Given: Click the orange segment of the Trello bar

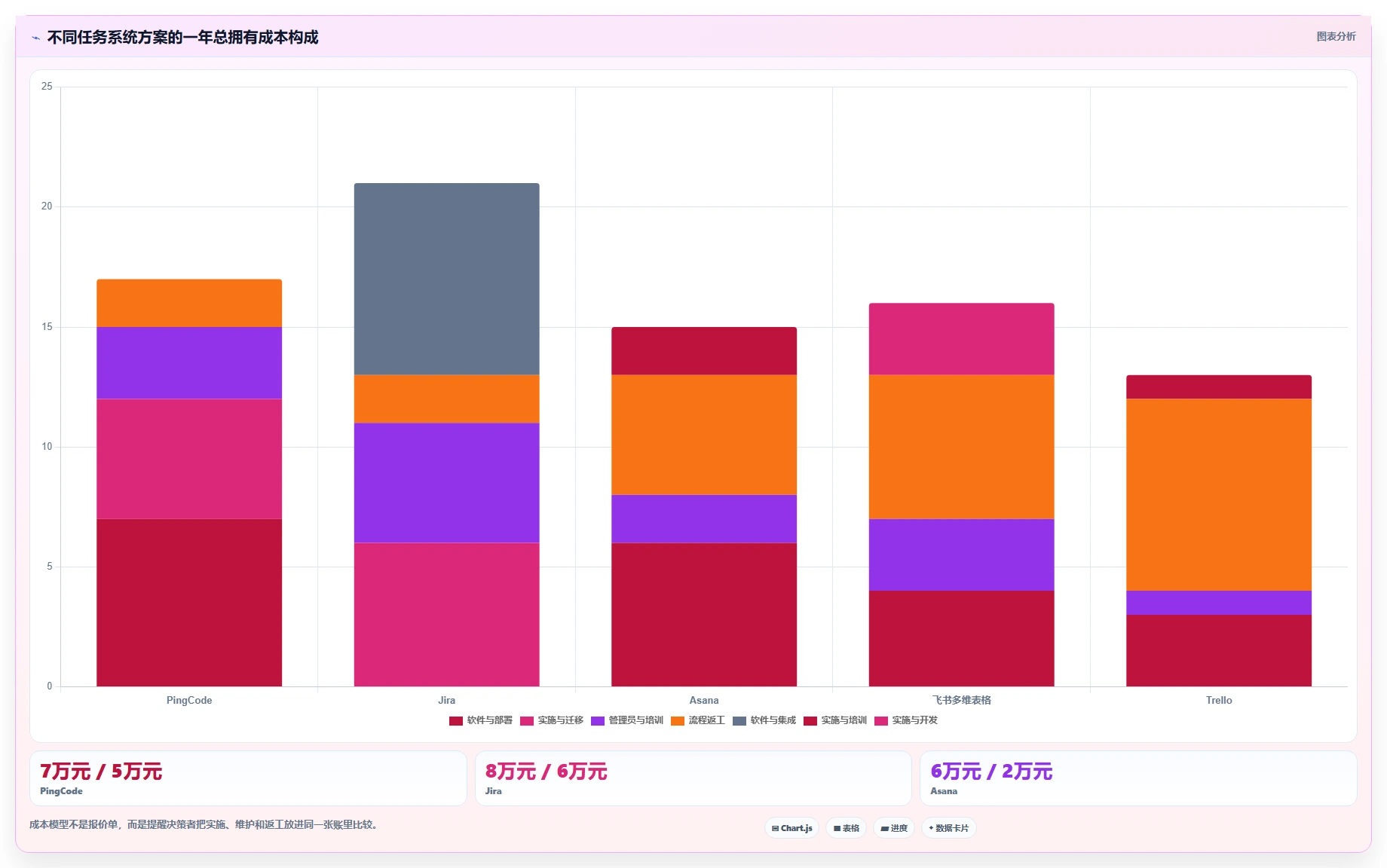Looking at the screenshot, I should pyautogui.click(x=1219, y=495).
